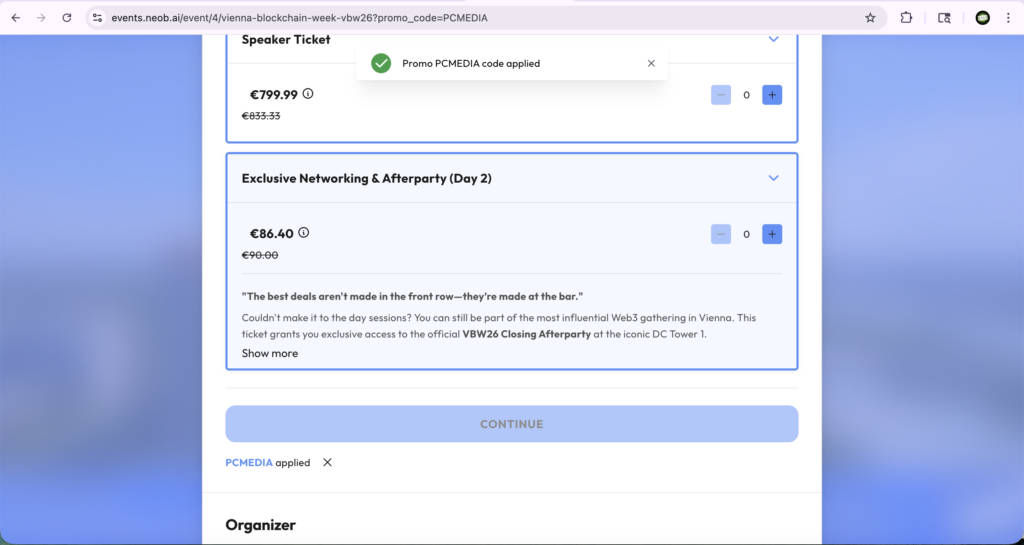Click the info icon next to €799.99
The width and height of the screenshot is (1024, 545).
click(x=308, y=94)
